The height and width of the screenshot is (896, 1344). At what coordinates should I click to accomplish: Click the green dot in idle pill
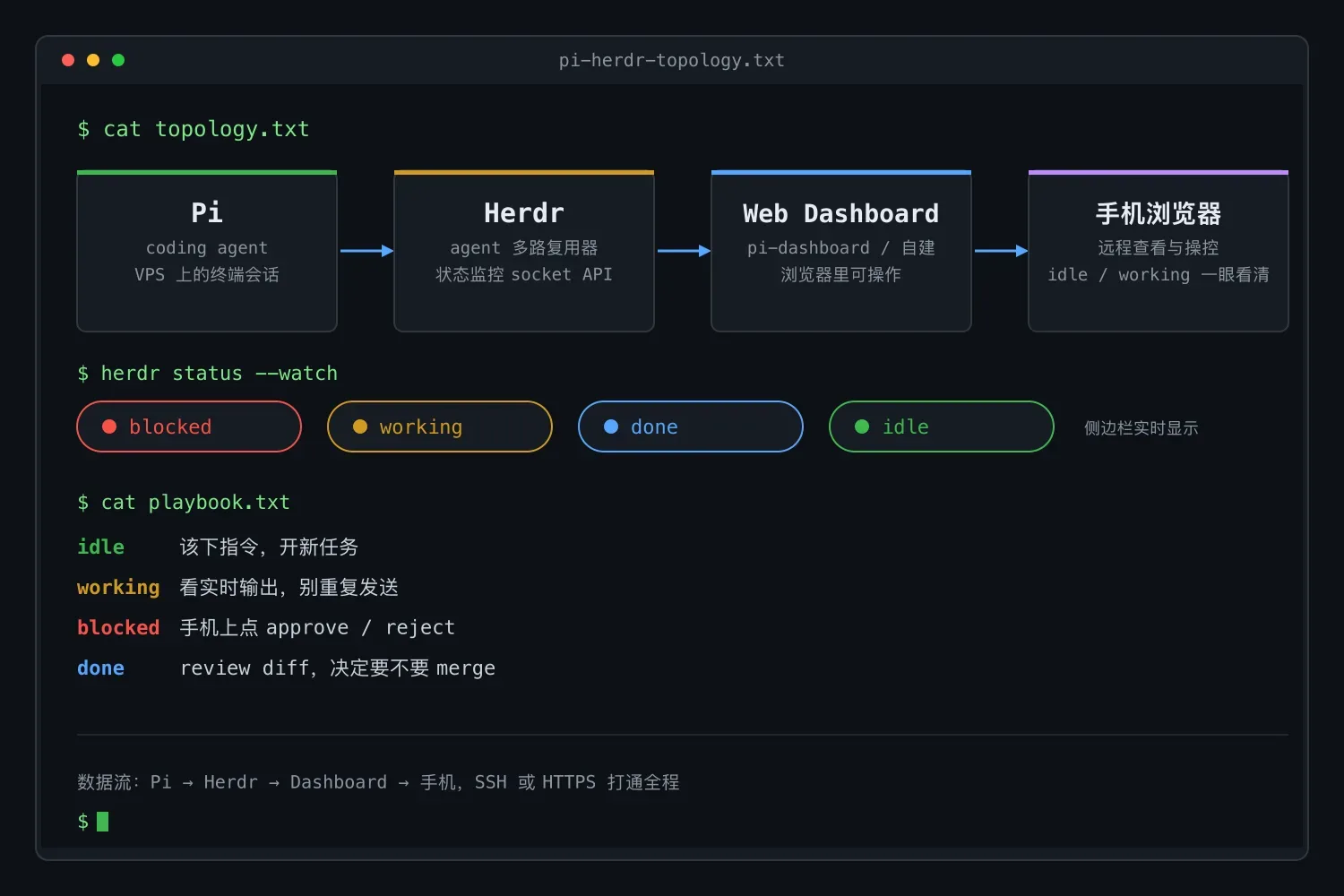point(862,426)
